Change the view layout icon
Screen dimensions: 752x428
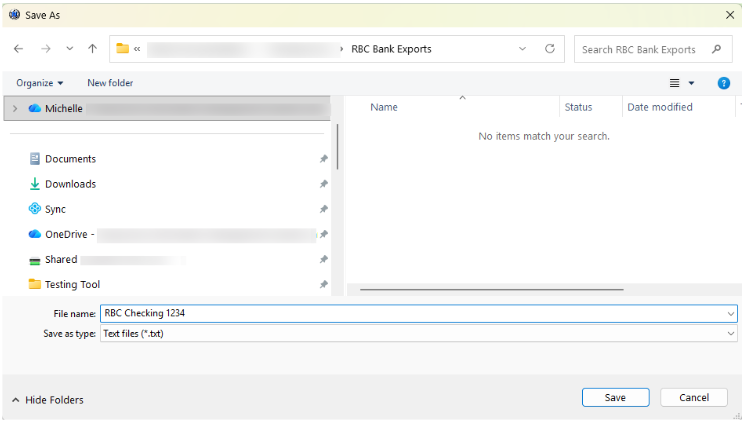[674, 83]
